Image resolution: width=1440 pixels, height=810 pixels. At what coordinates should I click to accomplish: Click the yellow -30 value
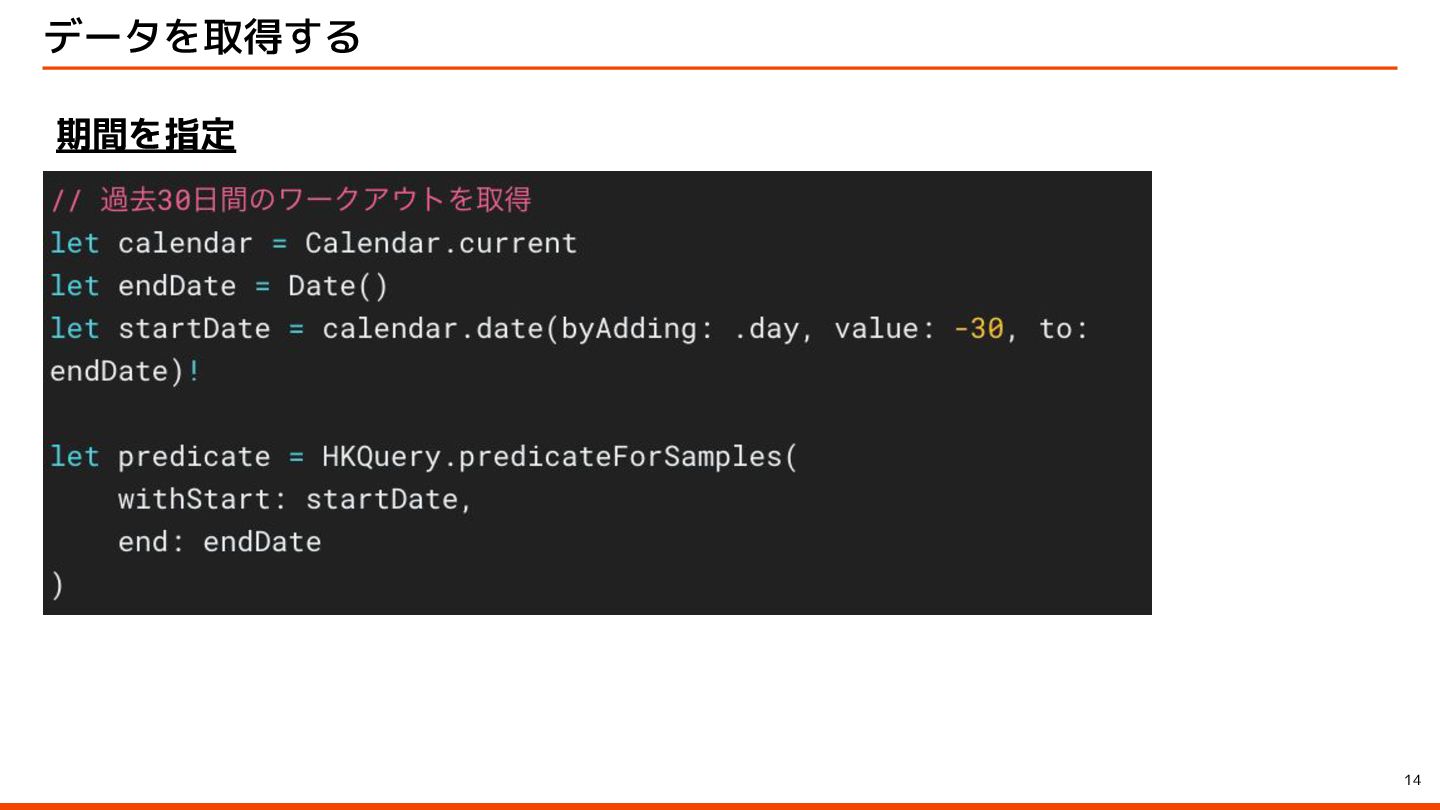click(978, 329)
